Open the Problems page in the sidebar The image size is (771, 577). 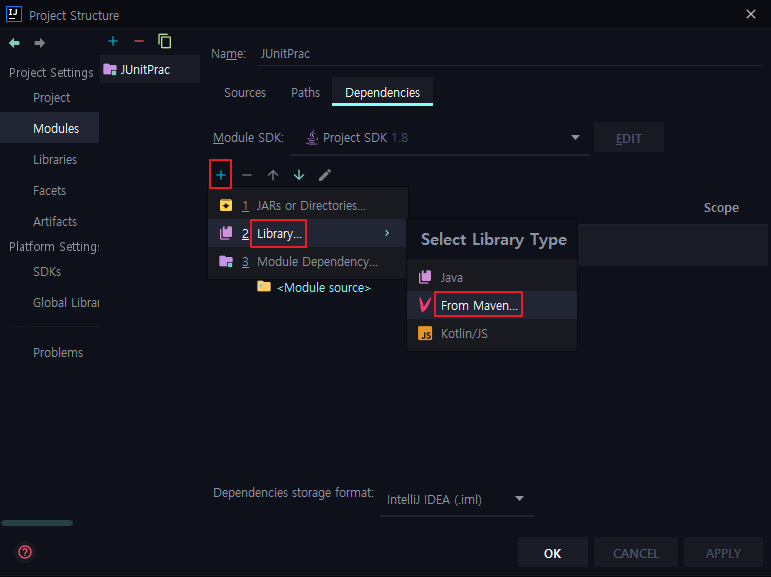click(58, 353)
